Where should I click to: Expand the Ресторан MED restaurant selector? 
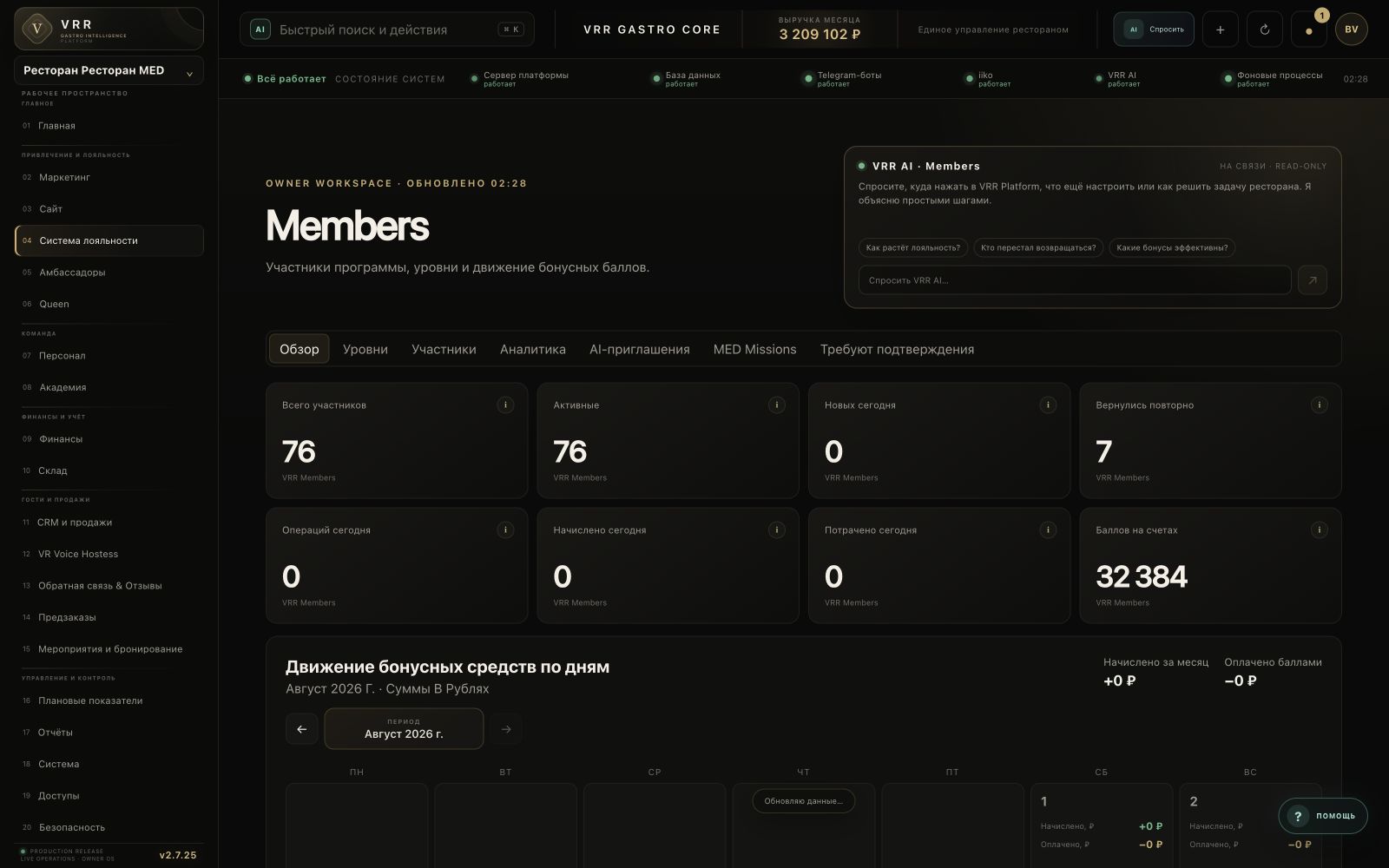click(x=109, y=70)
